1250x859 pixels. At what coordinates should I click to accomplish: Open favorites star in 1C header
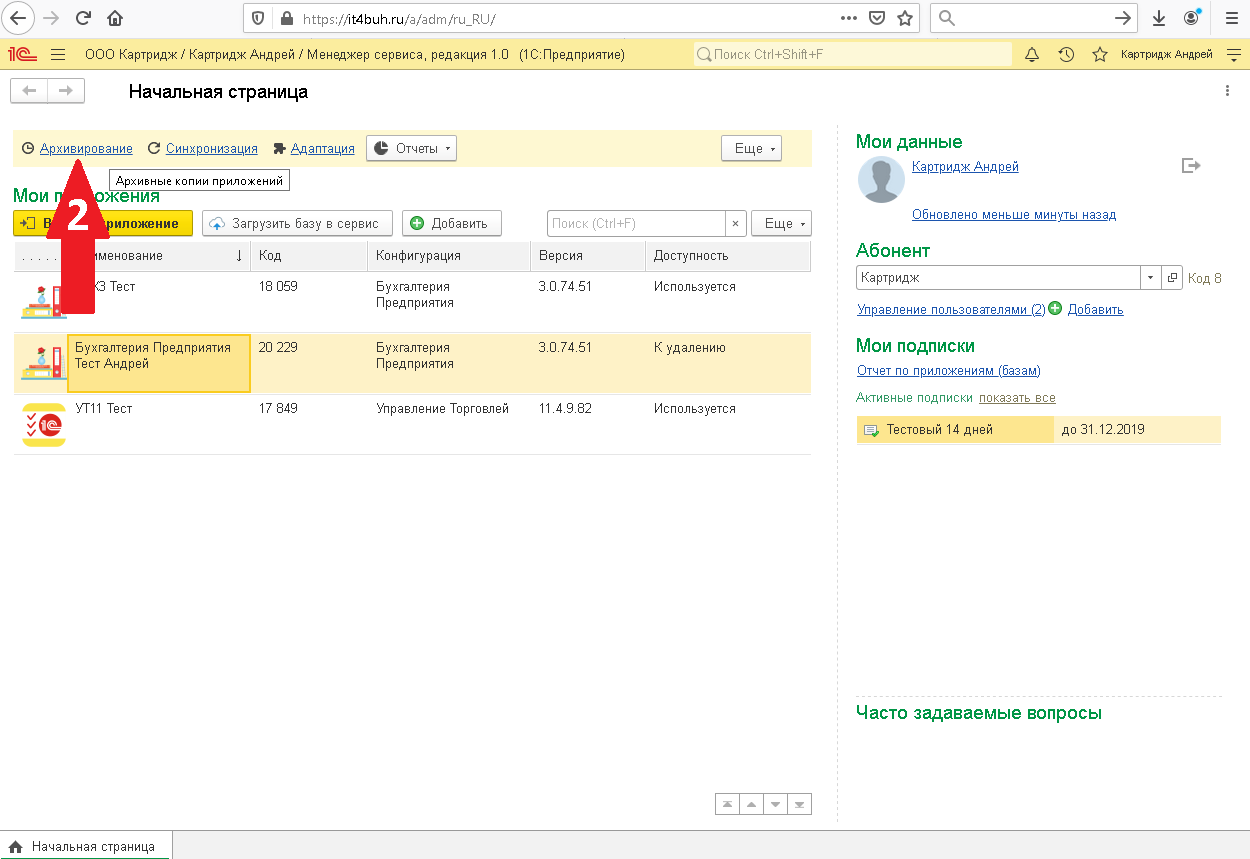tap(1100, 55)
